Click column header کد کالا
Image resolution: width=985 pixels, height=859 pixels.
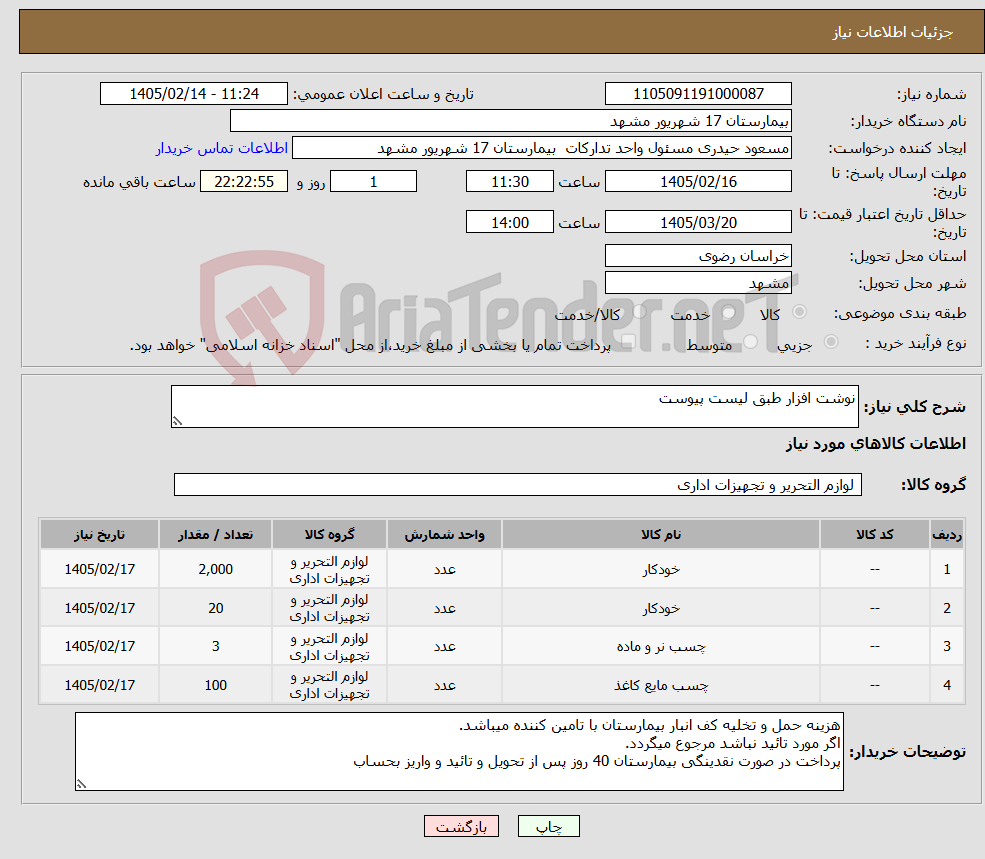tap(874, 534)
